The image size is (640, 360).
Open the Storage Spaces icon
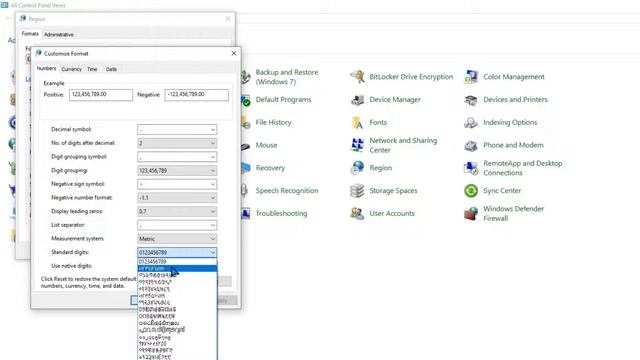(358, 191)
